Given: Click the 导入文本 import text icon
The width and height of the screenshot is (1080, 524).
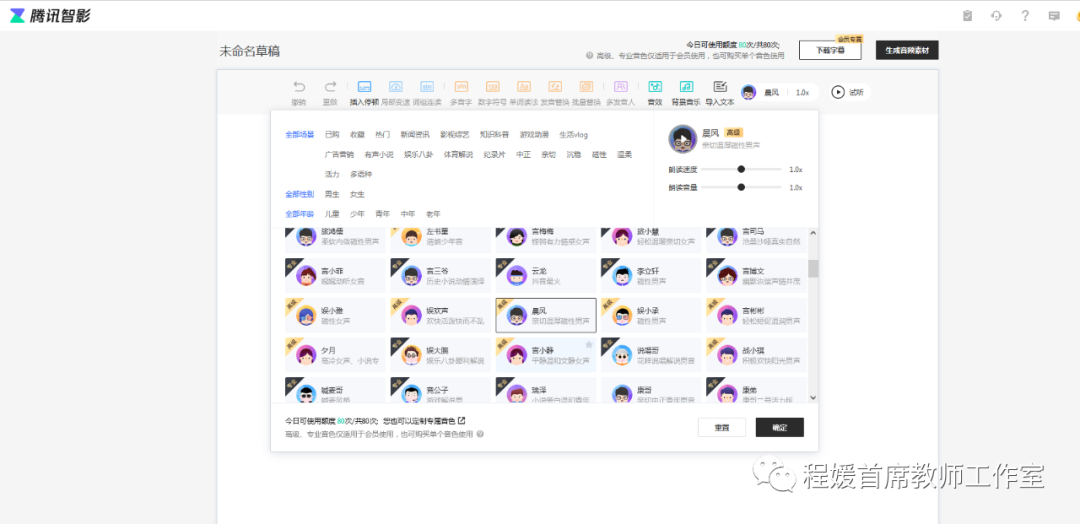Looking at the screenshot, I should [720, 87].
